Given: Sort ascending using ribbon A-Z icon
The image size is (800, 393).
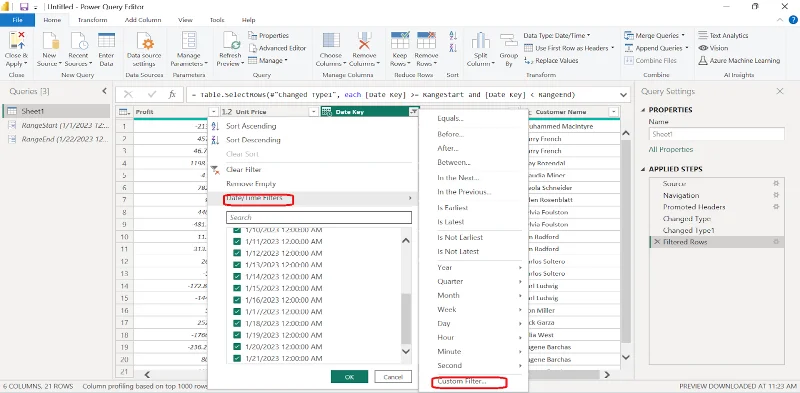Looking at the screenshot, I should 453,35.
